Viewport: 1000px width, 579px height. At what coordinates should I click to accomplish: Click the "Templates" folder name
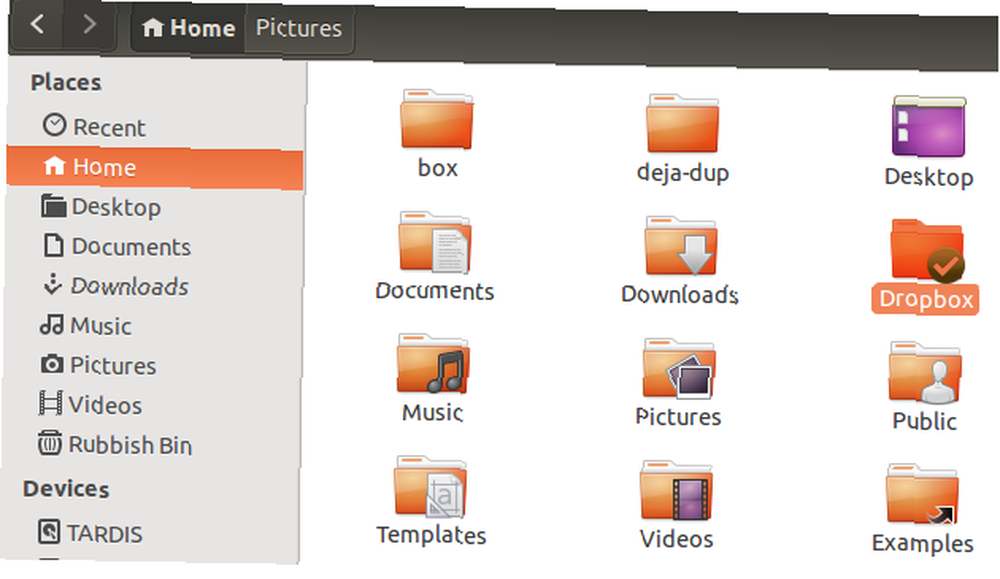tap(431, 535)
